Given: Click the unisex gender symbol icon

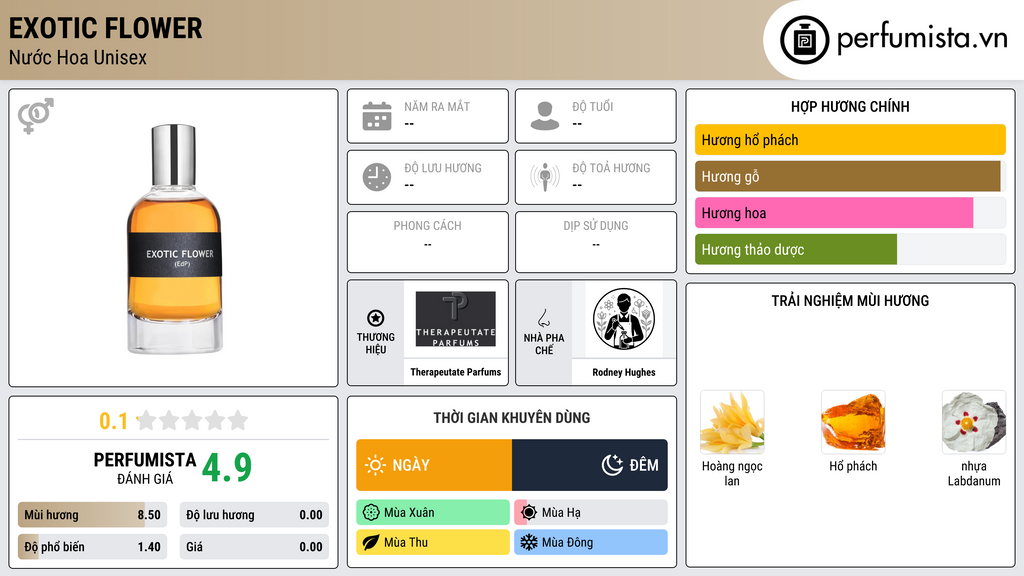Looking at the screenshot, I should (36, 116).
